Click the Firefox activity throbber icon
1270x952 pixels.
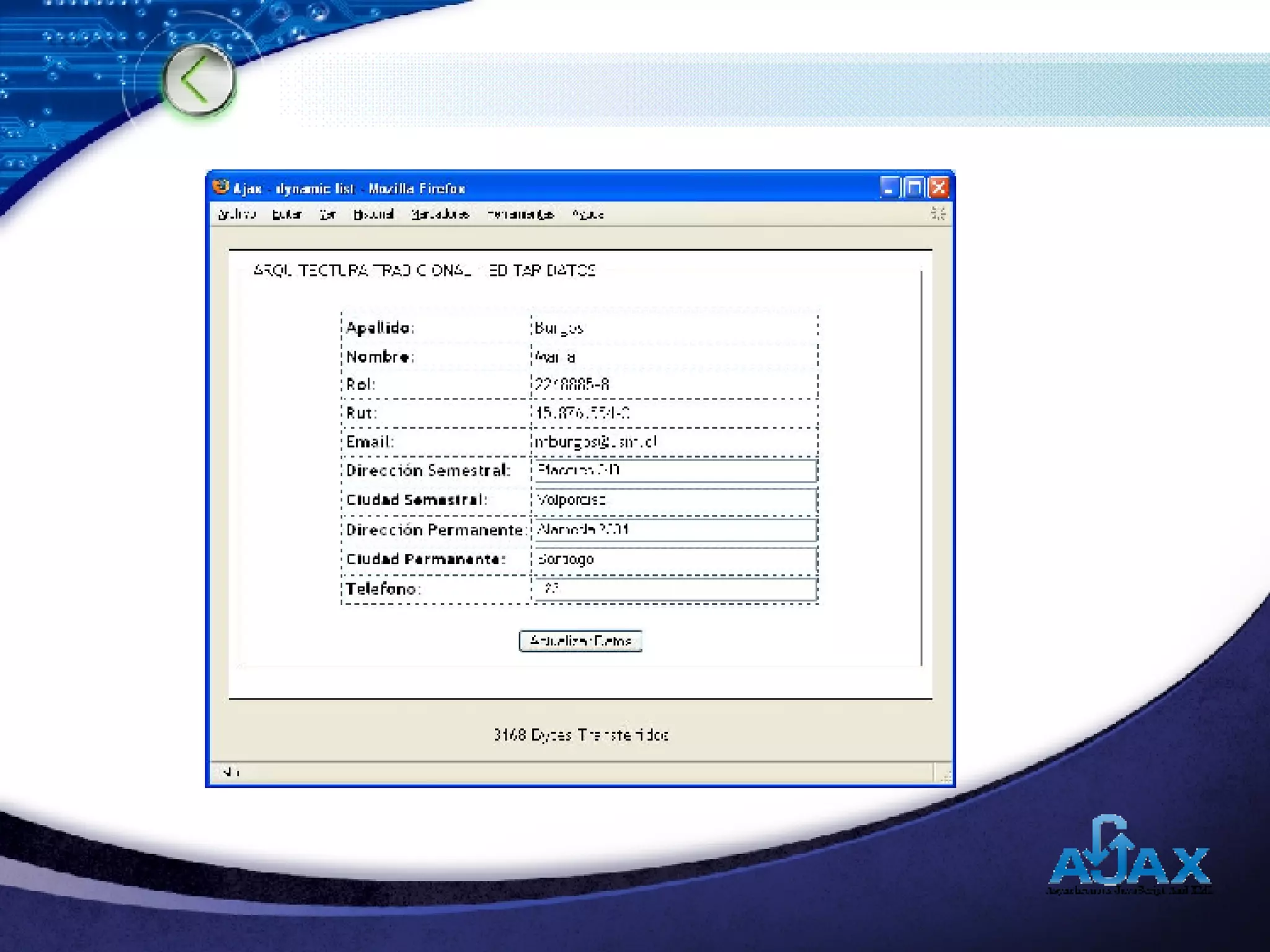pos(938,214)
